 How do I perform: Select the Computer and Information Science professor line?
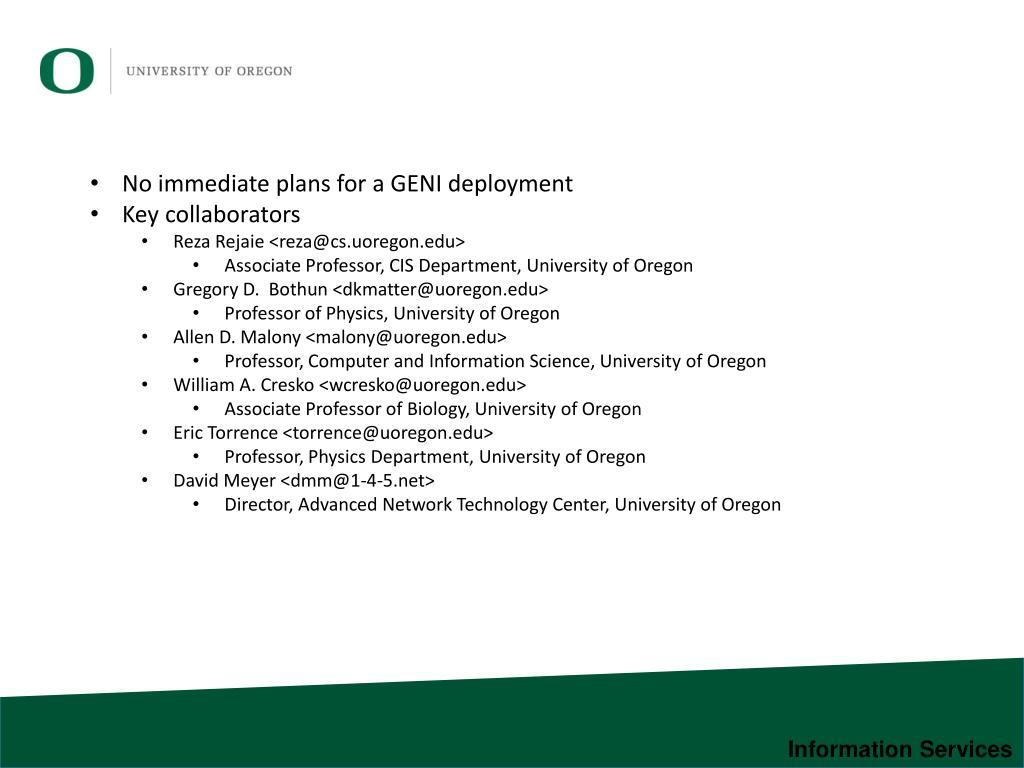coord(495,361)
